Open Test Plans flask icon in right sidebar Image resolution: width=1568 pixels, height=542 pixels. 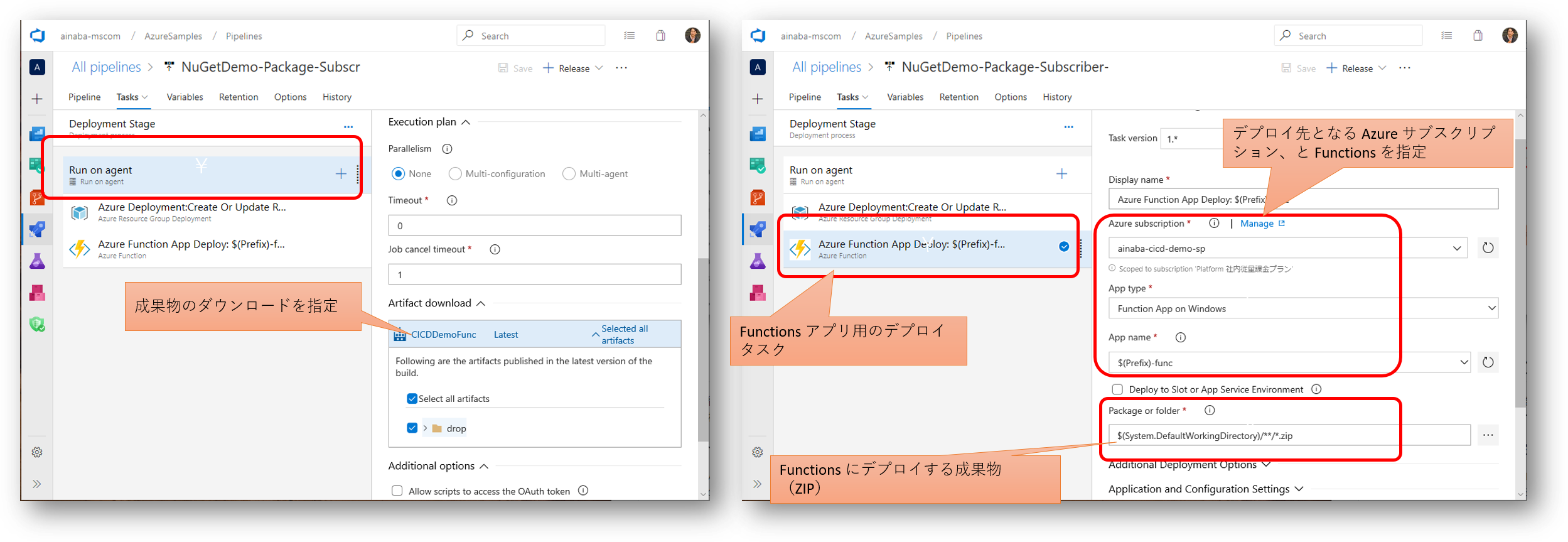tap(758, 261)
